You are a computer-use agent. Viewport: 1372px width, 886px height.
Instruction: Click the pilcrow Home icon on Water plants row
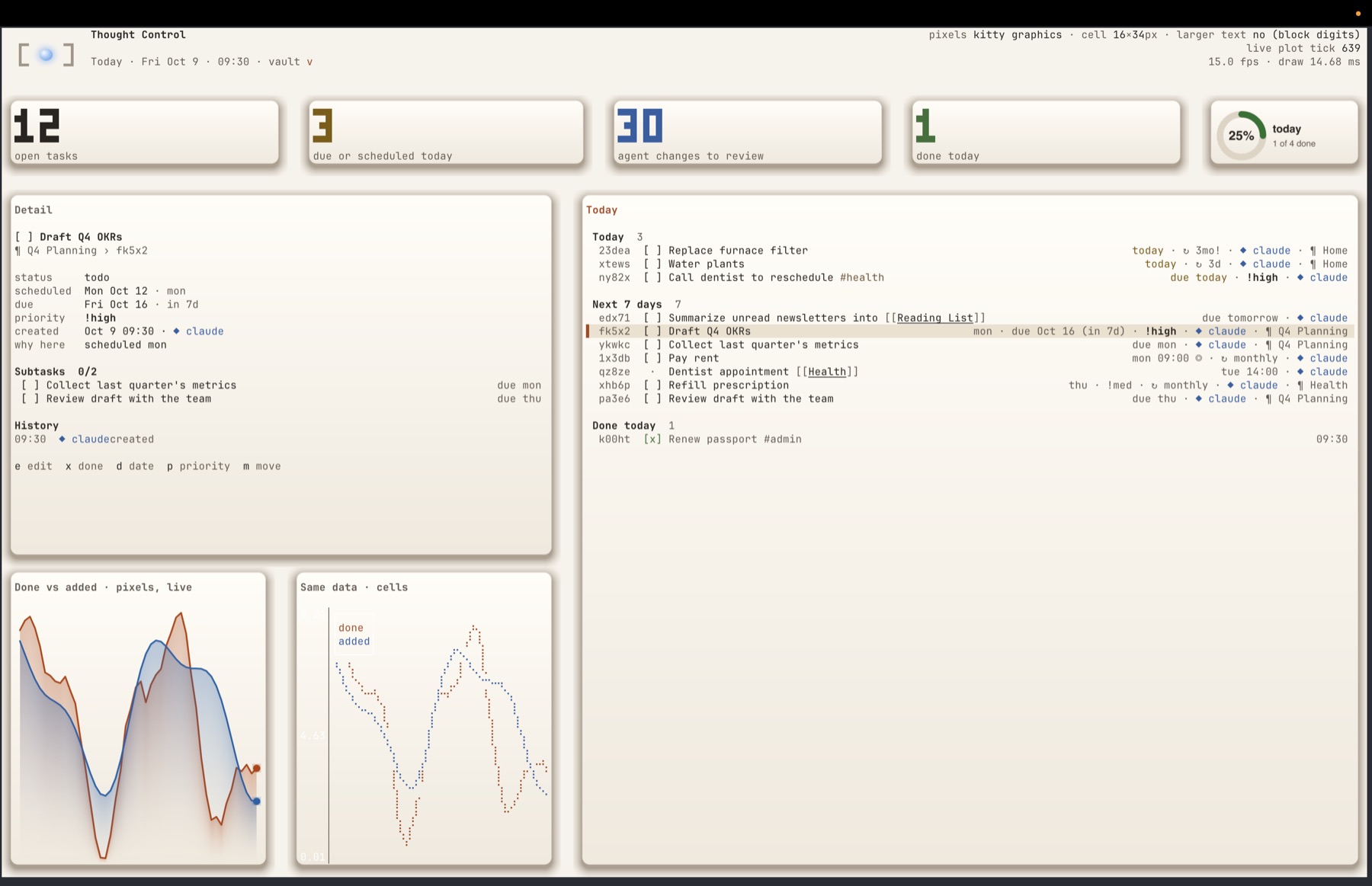pos(1313,264)
